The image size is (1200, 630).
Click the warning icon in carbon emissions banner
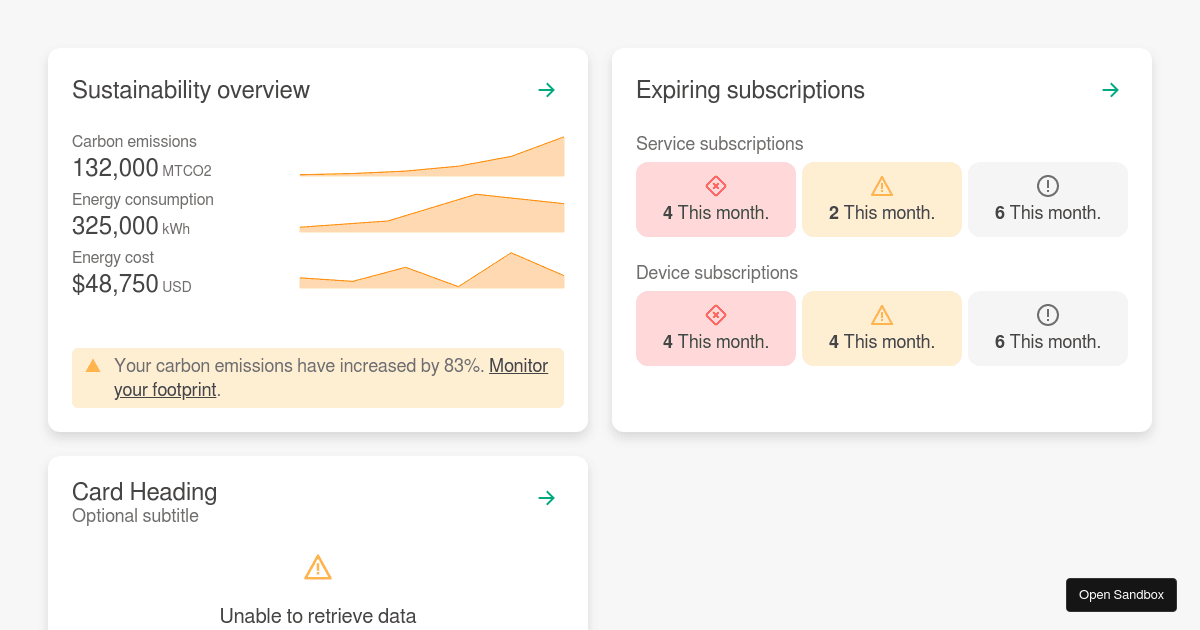coord(93,365)
